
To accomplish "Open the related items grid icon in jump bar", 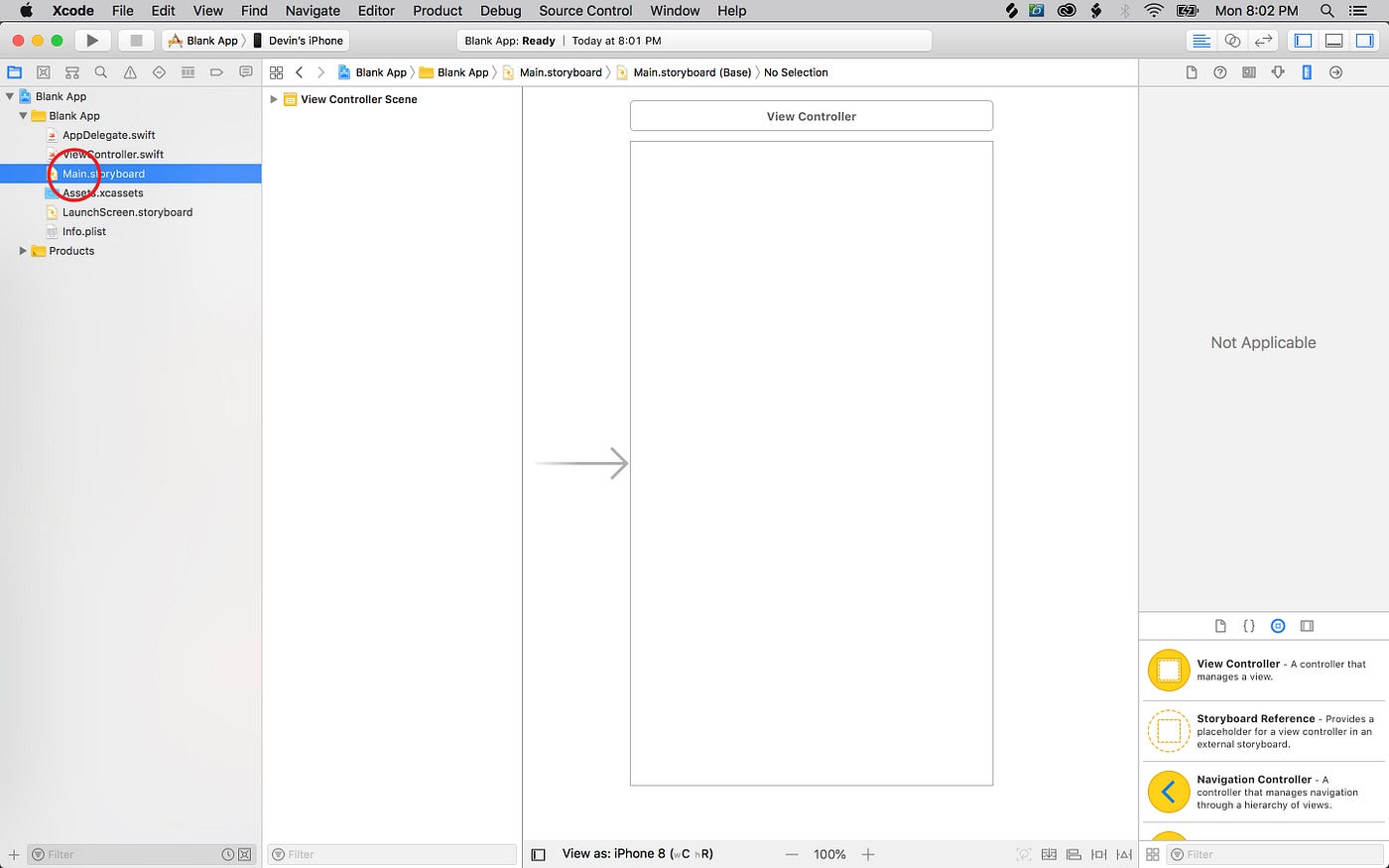I will tap(277, 72).
